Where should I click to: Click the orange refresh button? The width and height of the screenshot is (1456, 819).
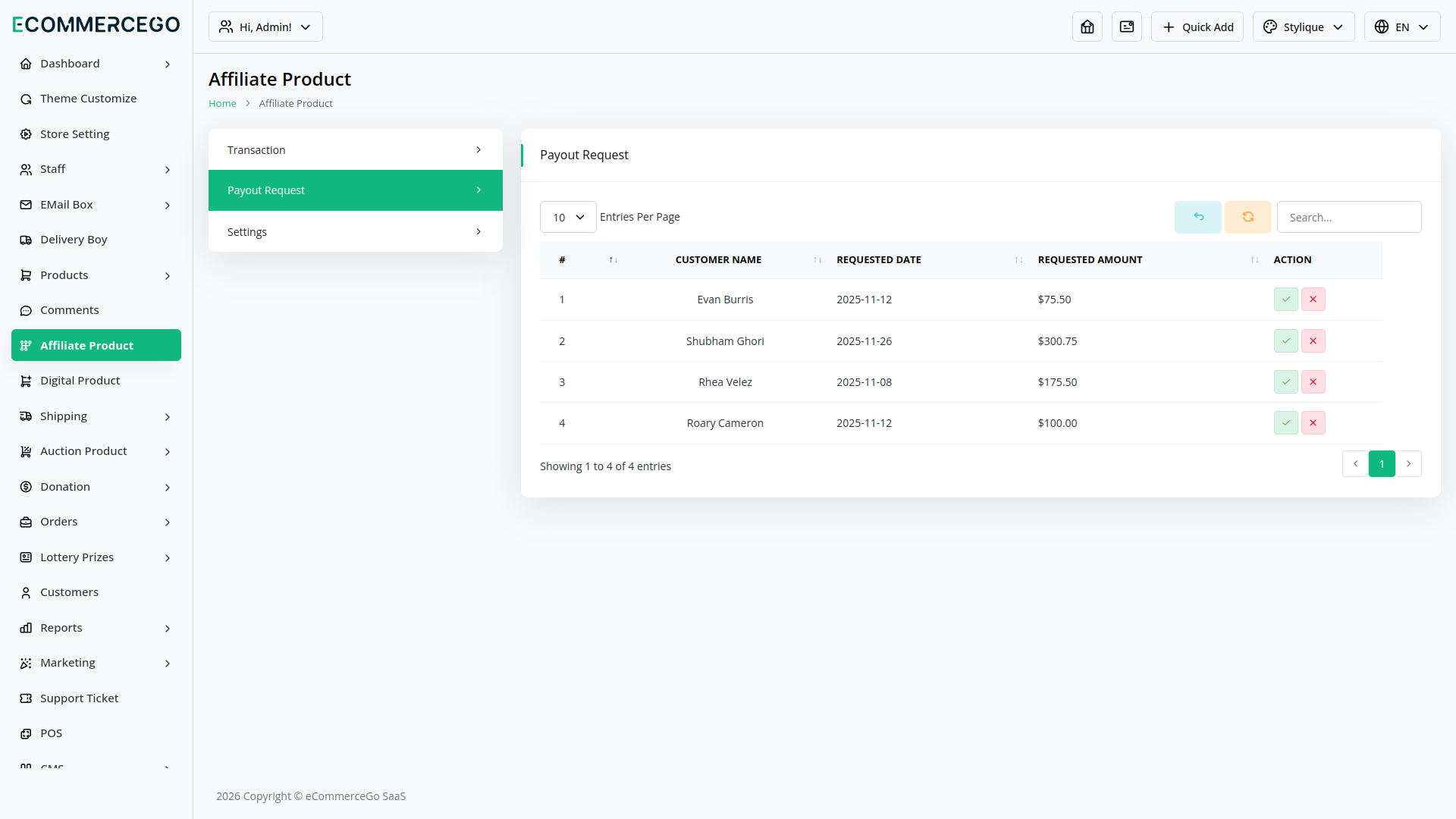pyautogui.click(x=1248, y=217)
